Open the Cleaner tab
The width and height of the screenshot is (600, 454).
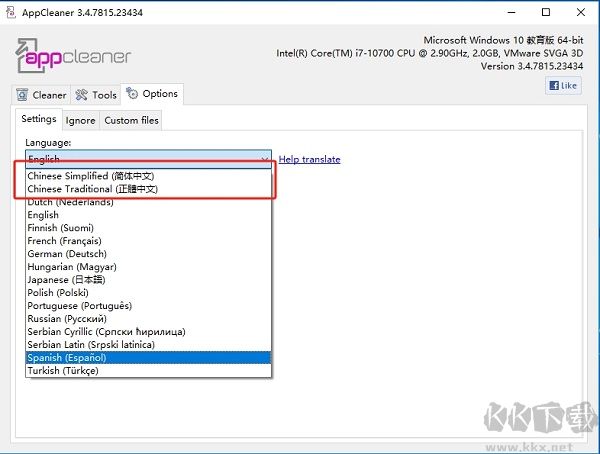pyautogui.click(x=41, y=95)
